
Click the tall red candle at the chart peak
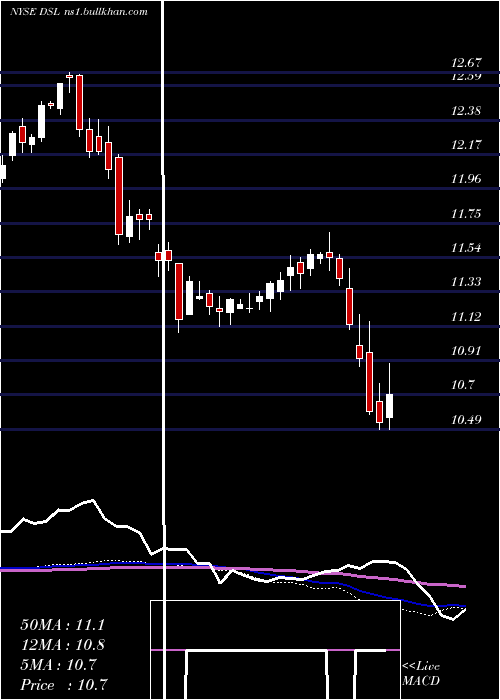[79, 102]
